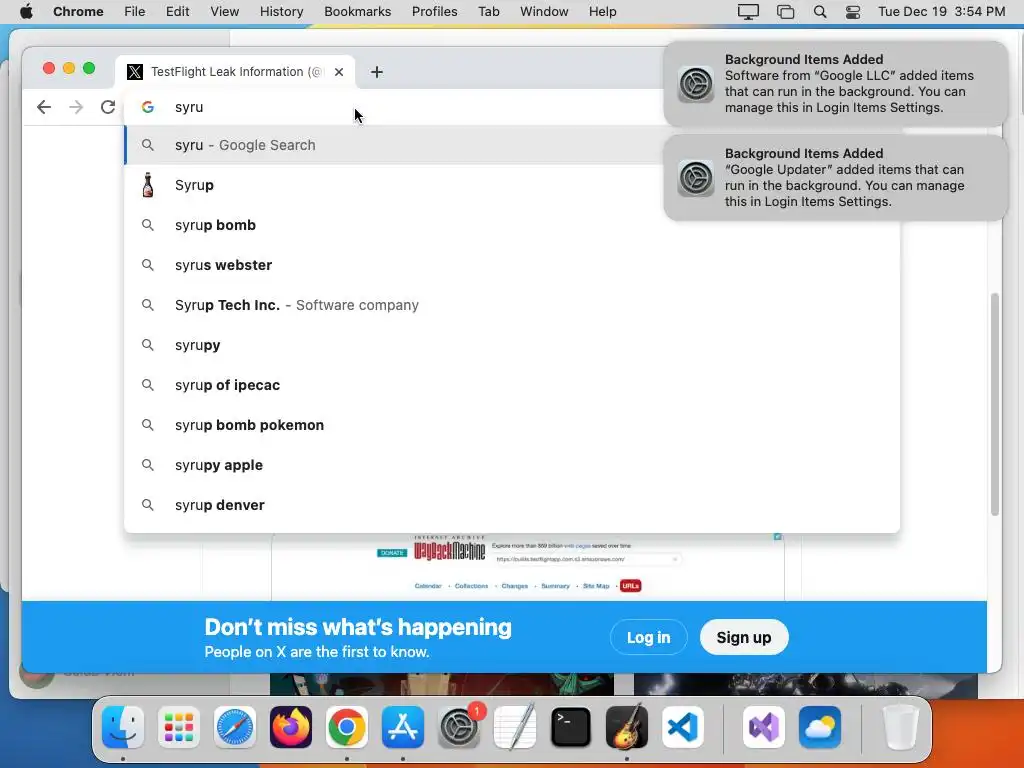Click the Chrome icon in the Dock
This screenshot has width=1024, height=768.
pyautogui.click(x=347, y=727)
